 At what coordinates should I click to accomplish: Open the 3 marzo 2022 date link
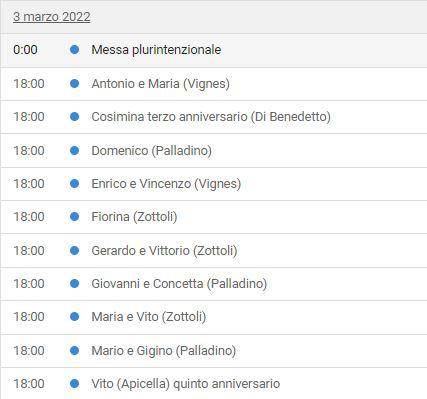[x=52, y=17]
